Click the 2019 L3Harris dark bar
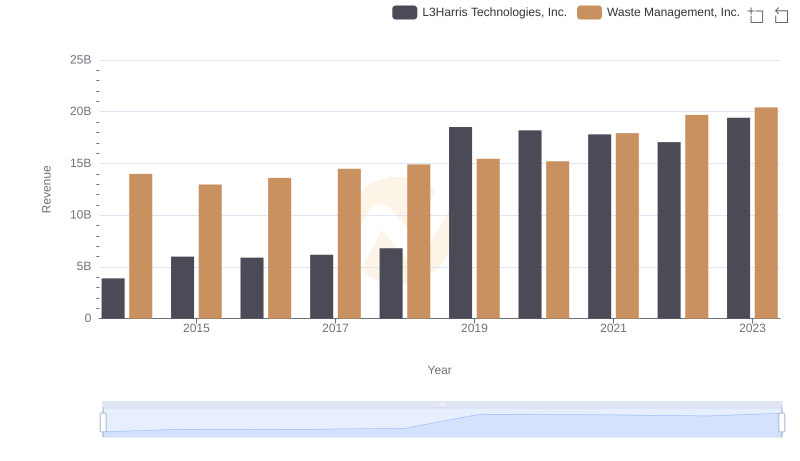This screenshot has height=461, width=800. point(460,223)
